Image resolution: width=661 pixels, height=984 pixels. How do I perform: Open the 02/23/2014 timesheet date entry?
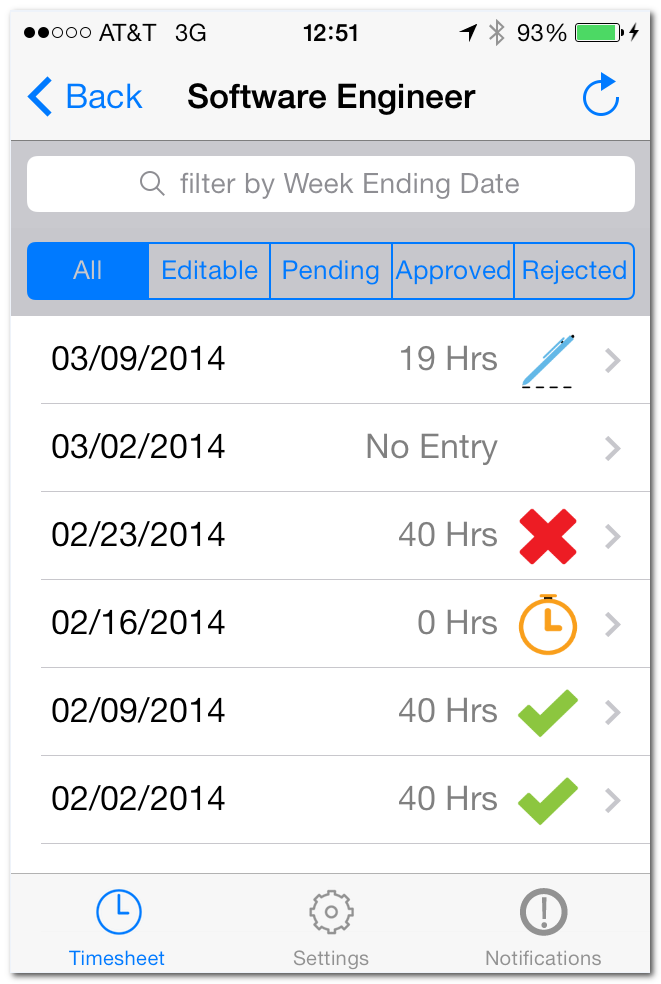pos(138,535)
